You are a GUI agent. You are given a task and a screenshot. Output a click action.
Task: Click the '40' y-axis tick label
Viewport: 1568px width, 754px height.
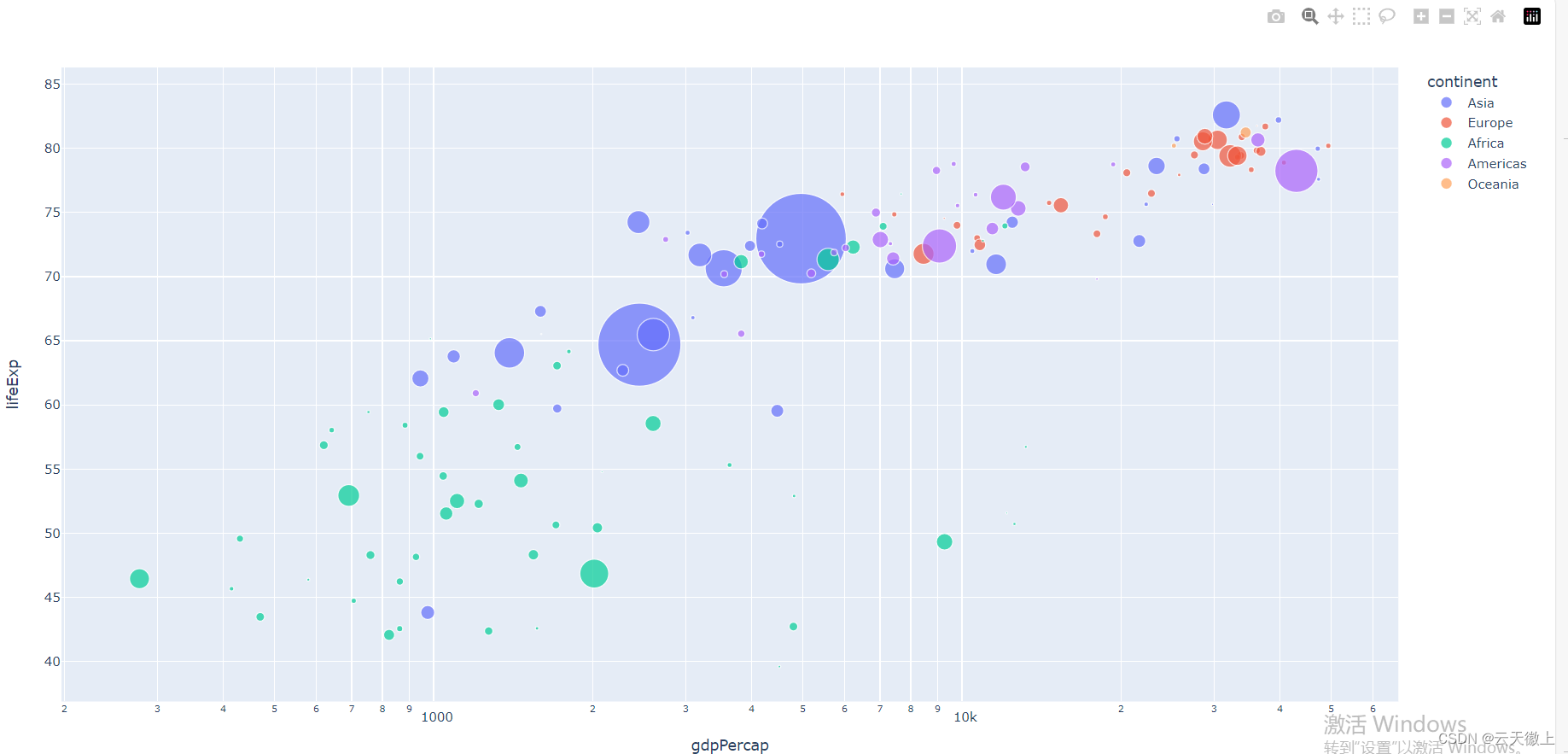pyautogui.click(x=53, y=662)
